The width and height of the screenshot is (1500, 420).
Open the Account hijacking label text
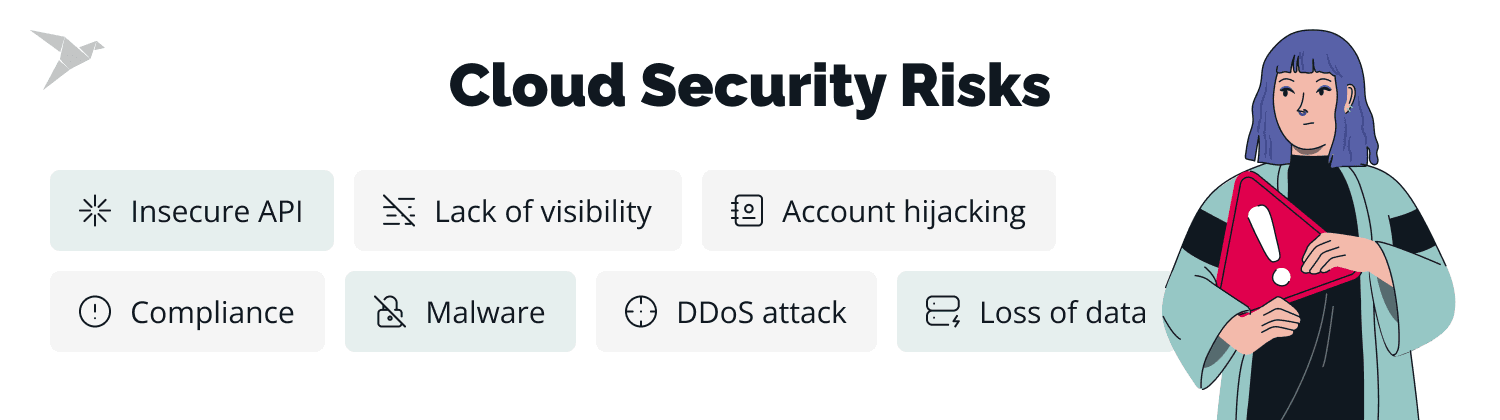[903, 211]
